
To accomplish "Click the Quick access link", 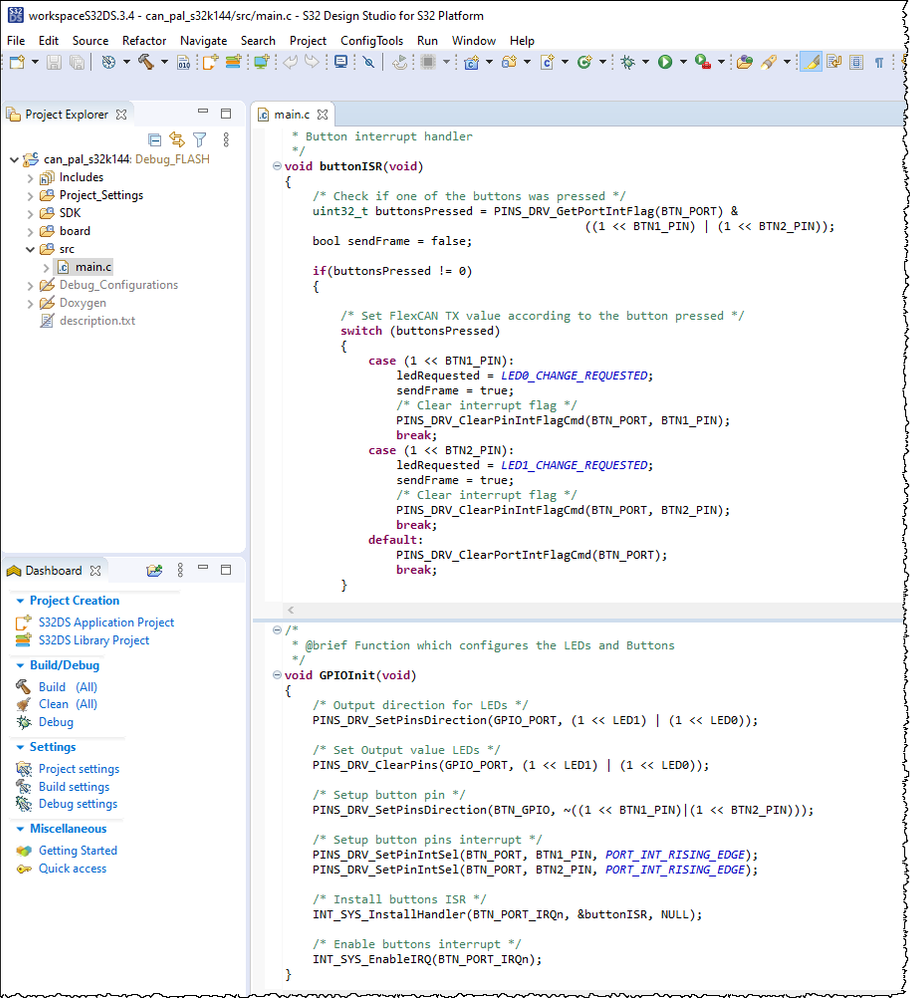I will (72, 868).
